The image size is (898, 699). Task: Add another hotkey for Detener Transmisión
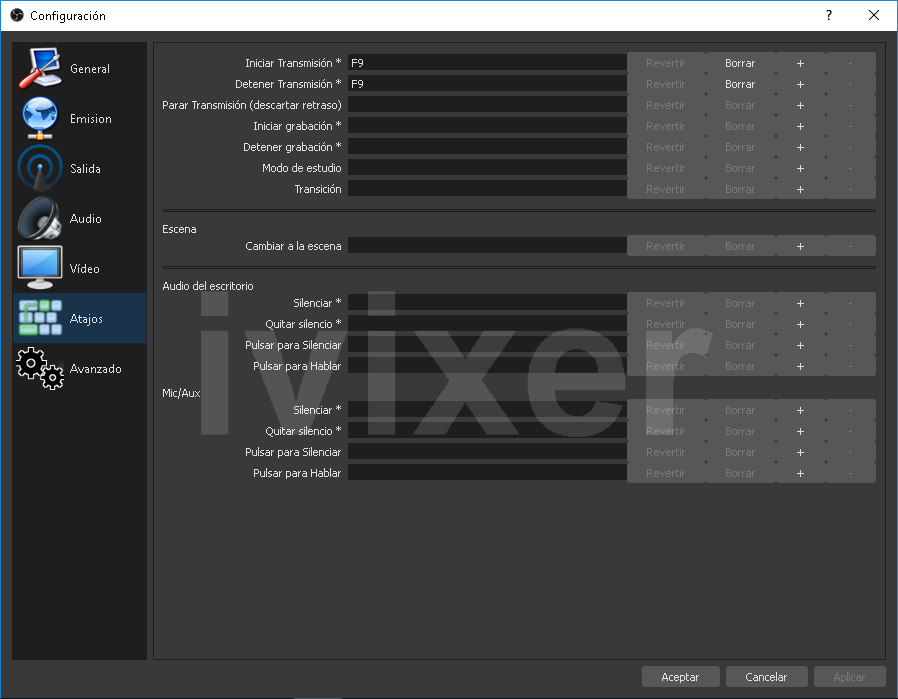pyautogui.click(x=801, y=84)
